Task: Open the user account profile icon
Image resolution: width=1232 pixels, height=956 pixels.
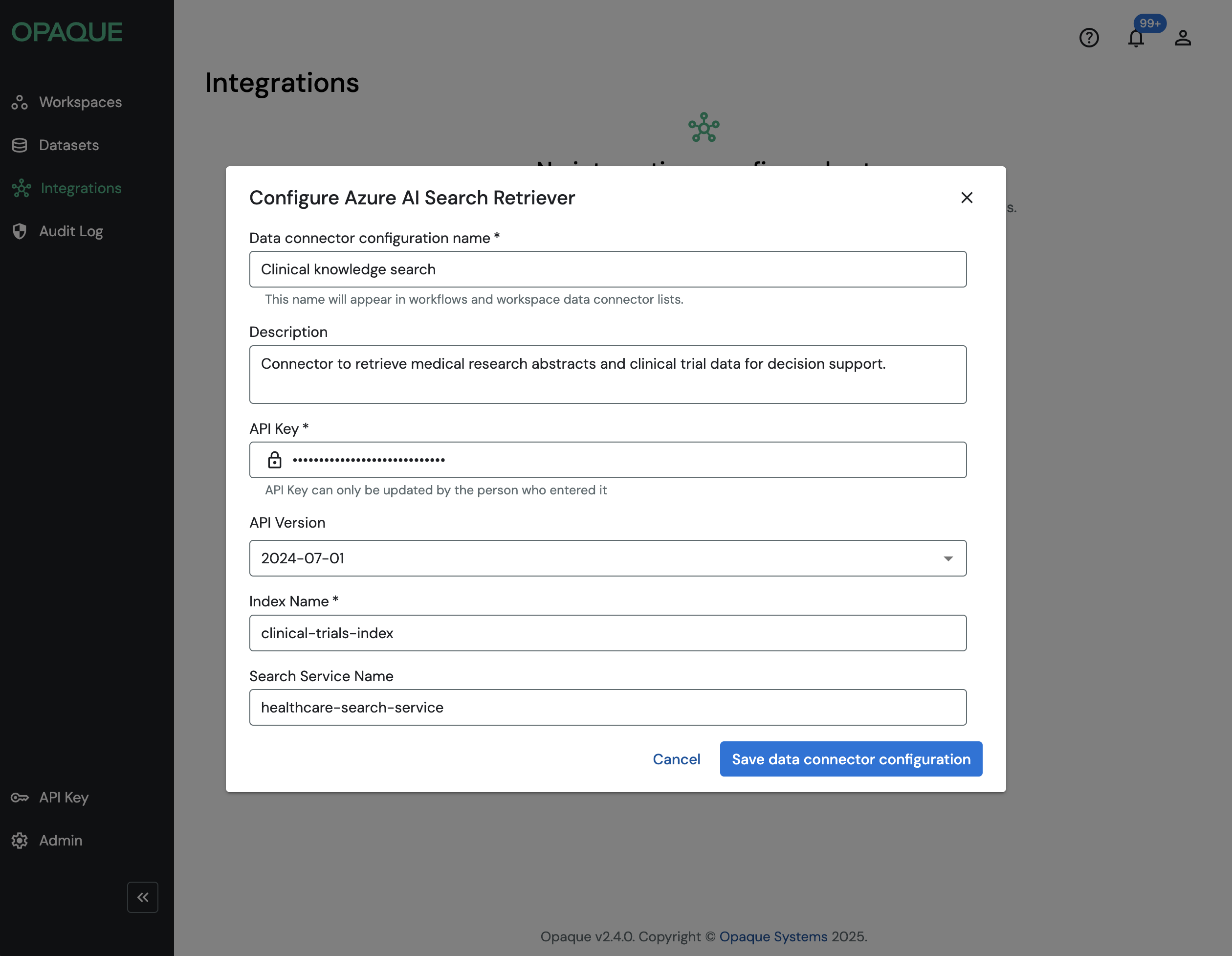Action: click(1182, 38)
